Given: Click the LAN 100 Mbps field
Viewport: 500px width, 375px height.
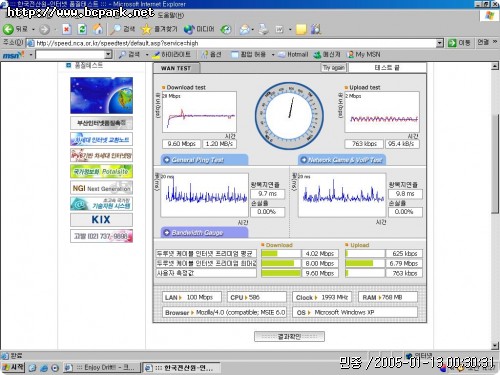Looking at the screenshot, I should coord(192,297).
